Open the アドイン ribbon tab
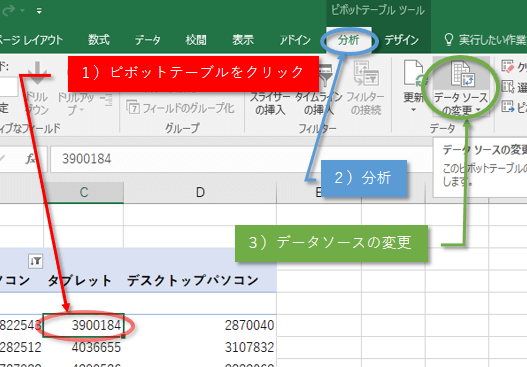Viewport: 527px width, 367px height. coord(295,40)
